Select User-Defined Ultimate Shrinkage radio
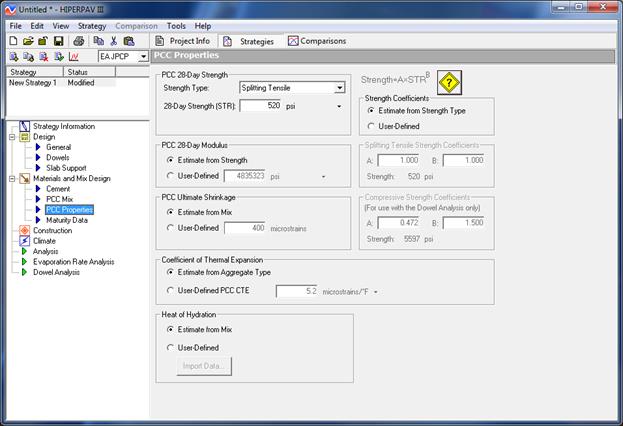 coord(170,228)
